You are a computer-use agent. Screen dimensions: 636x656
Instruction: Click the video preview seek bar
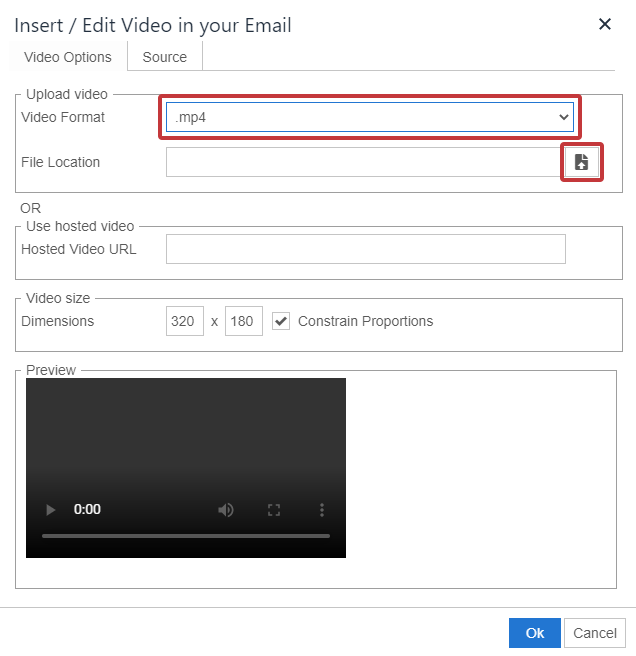(x=185, y=536)
